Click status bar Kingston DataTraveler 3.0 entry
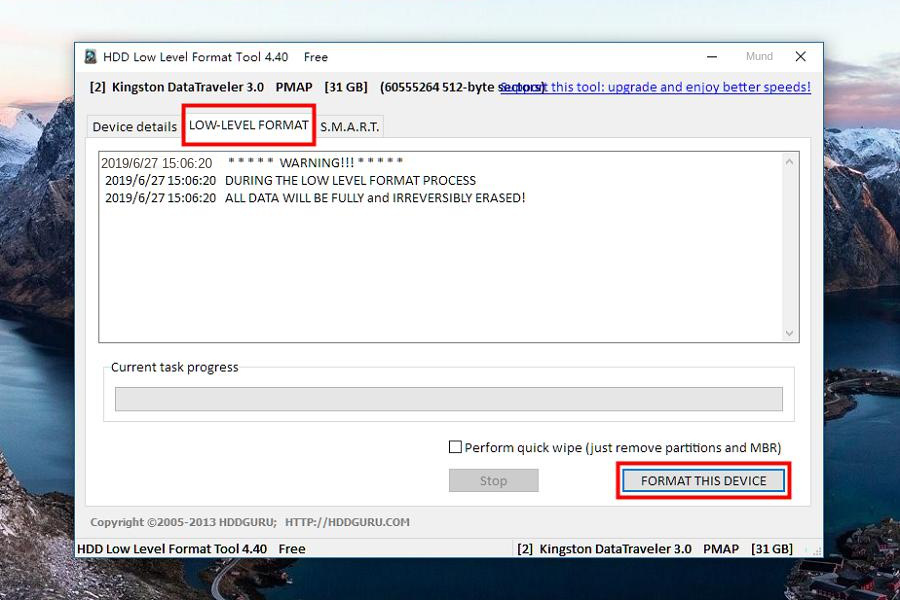 655,548
